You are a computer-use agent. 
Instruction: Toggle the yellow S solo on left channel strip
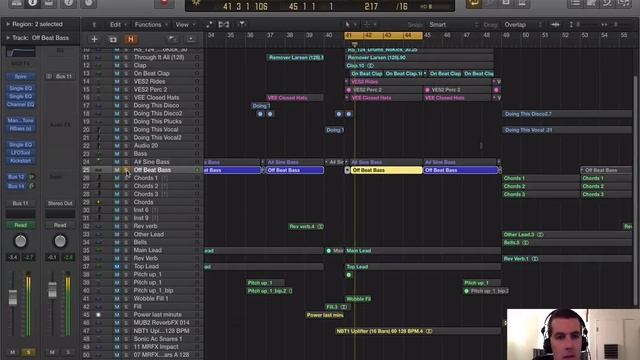(28, 352)
